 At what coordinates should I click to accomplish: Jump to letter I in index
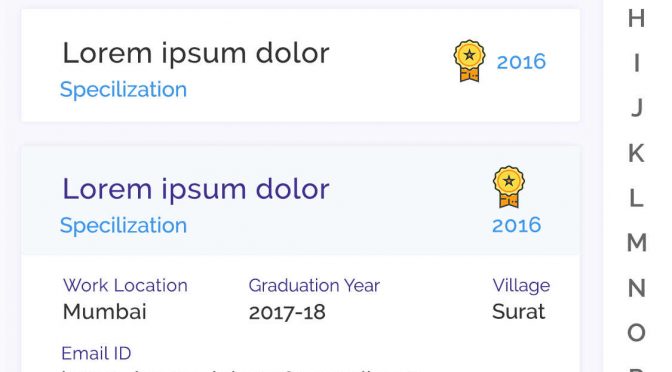pyautogui.click(x=637, y=63)
